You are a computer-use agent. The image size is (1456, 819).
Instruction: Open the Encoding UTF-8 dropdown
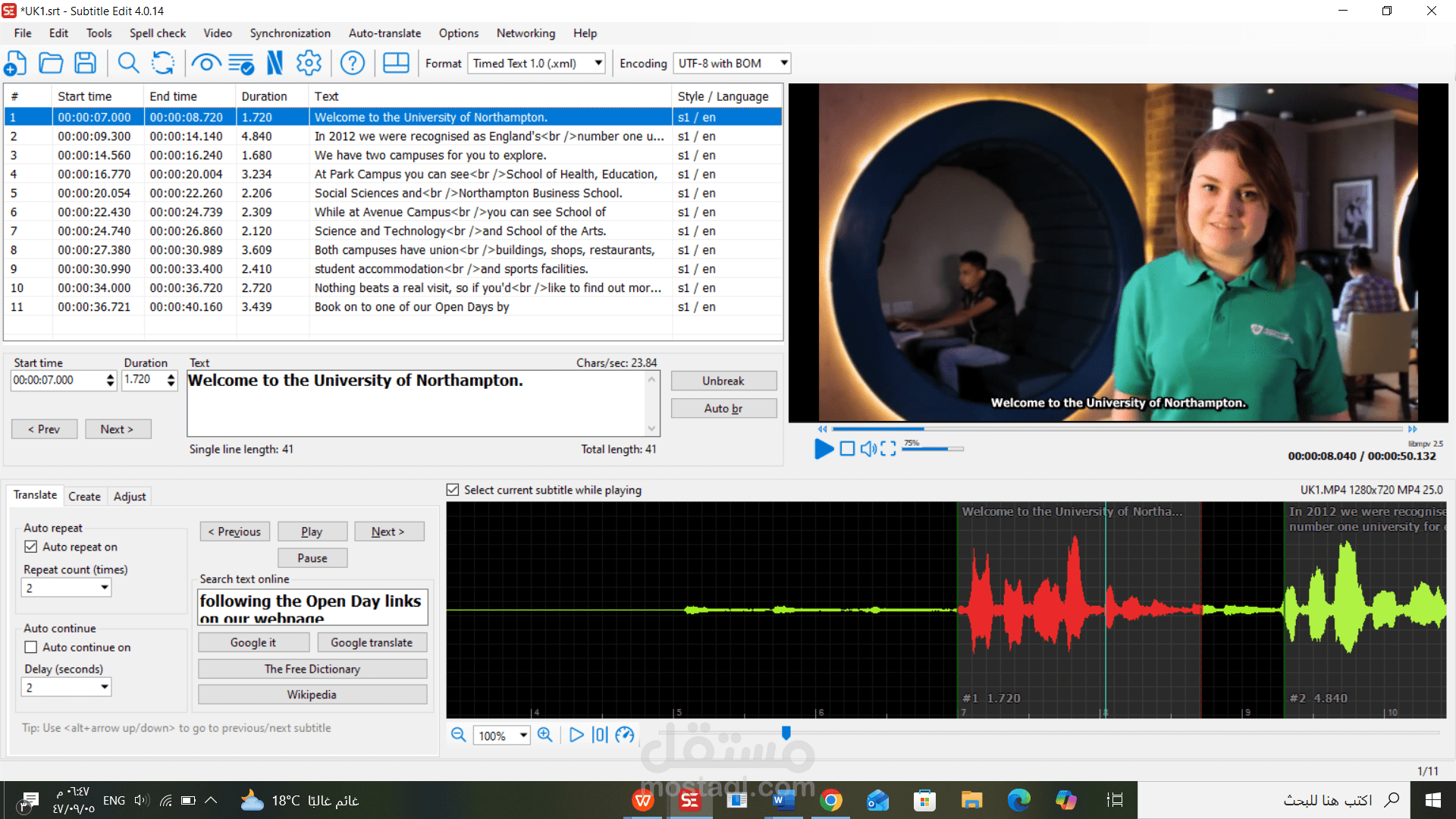point(783,63)
